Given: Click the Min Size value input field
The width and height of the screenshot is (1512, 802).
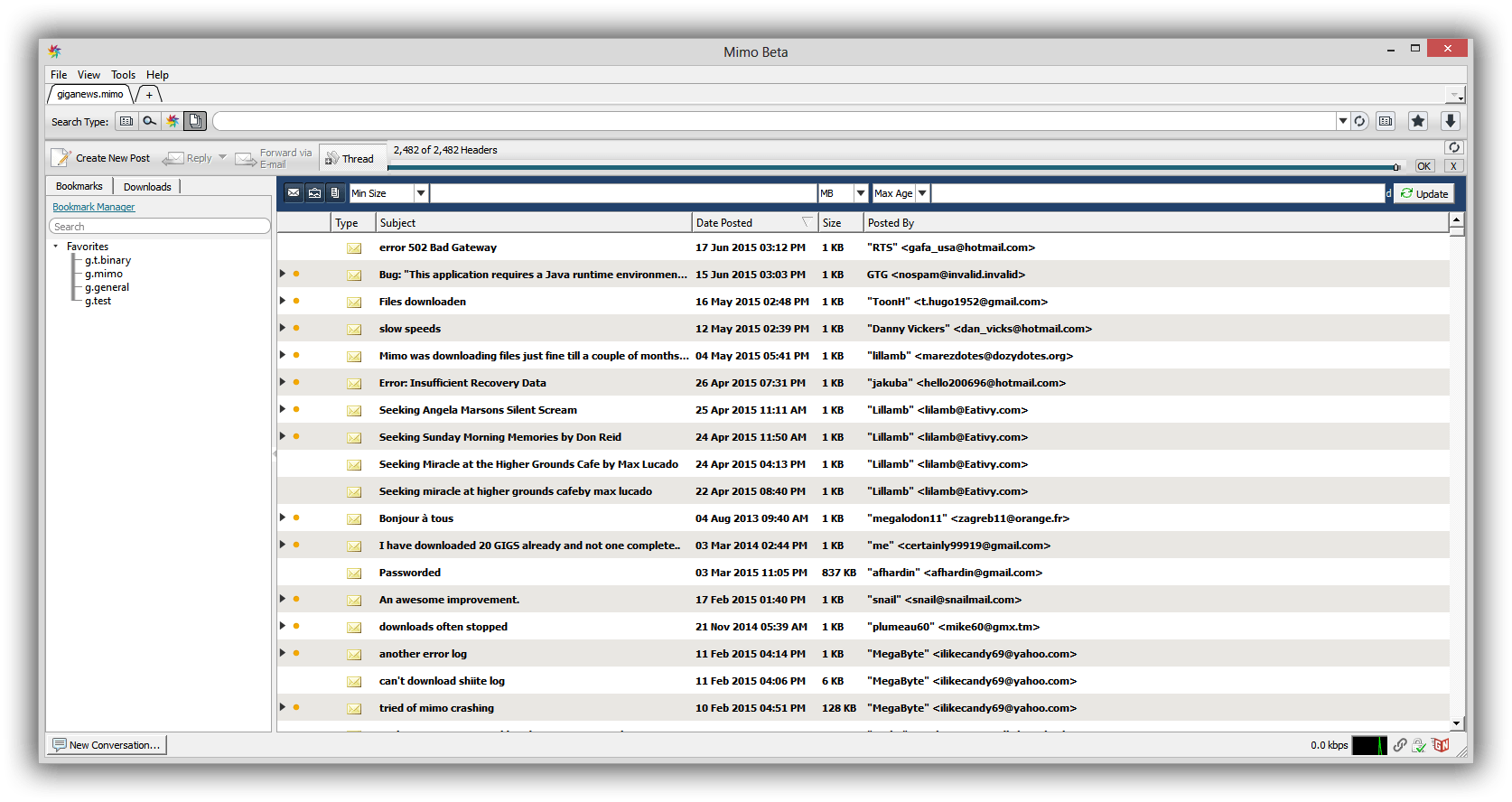Looking at the screenshot, I should click(x=623, y=193).
